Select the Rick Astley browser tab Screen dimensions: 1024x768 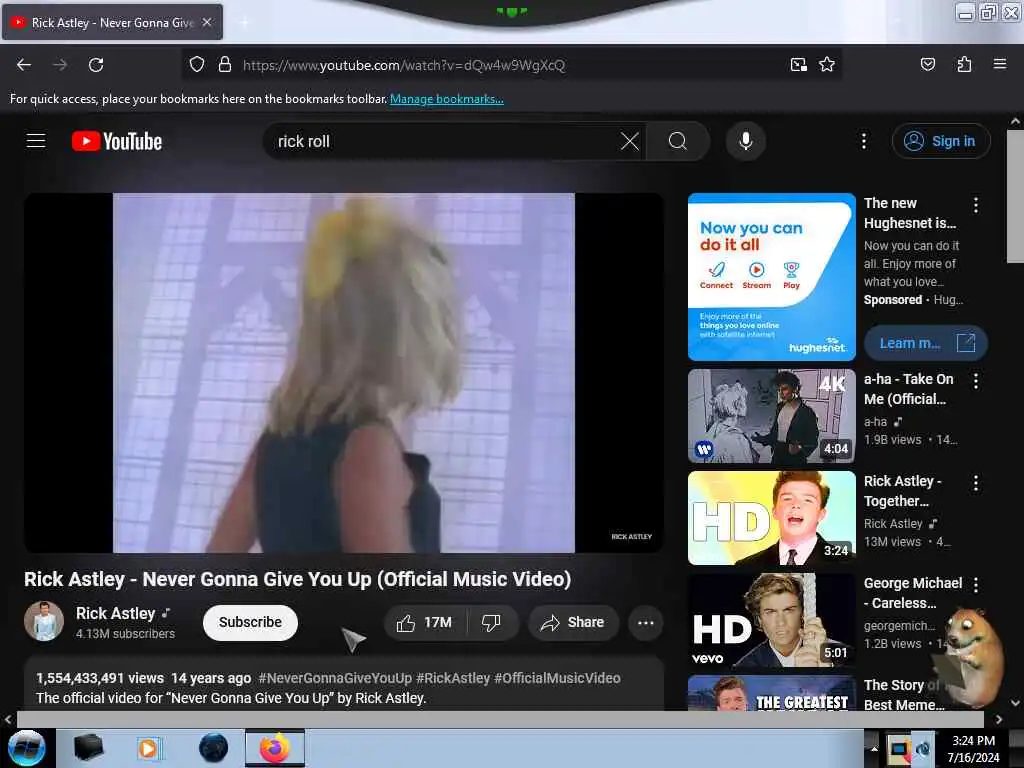pyautogui.click(x=112, y=23)
